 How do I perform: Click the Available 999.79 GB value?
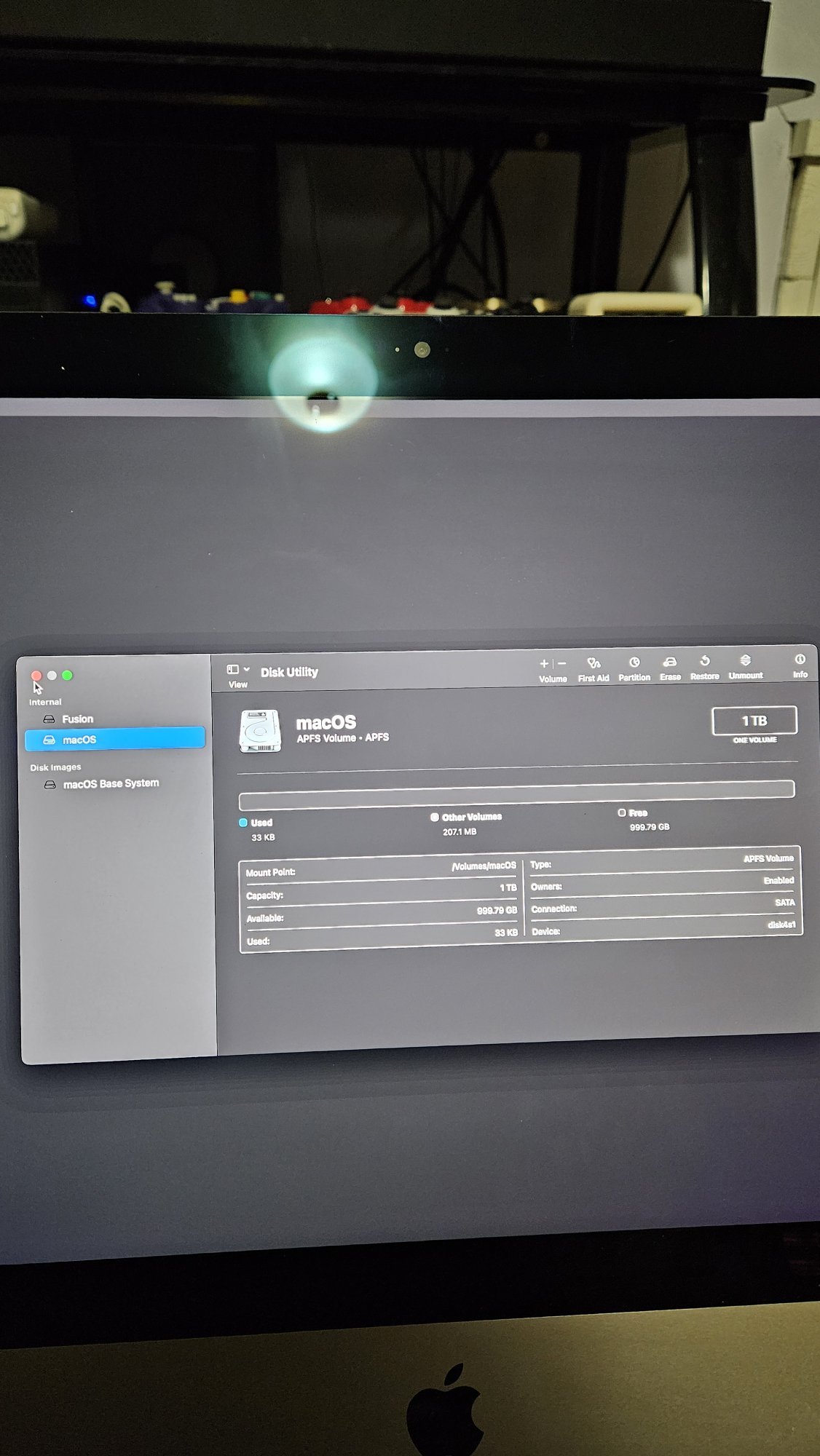click(497, 911)
